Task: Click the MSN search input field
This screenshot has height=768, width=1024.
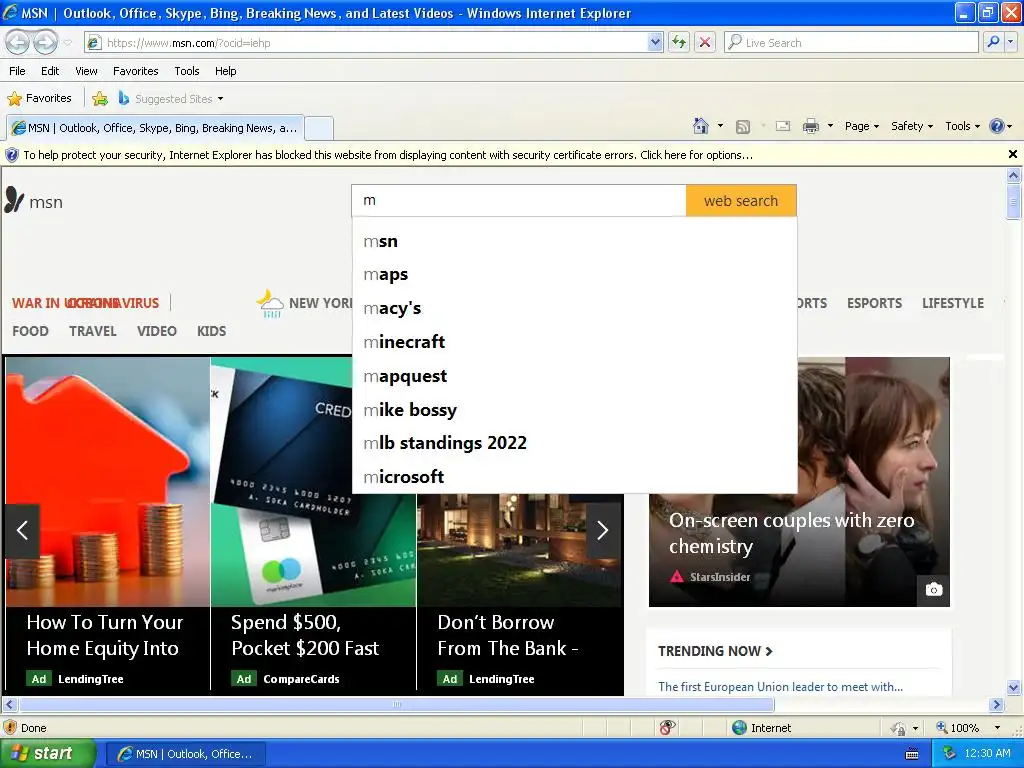Action: tap(519, 200)
